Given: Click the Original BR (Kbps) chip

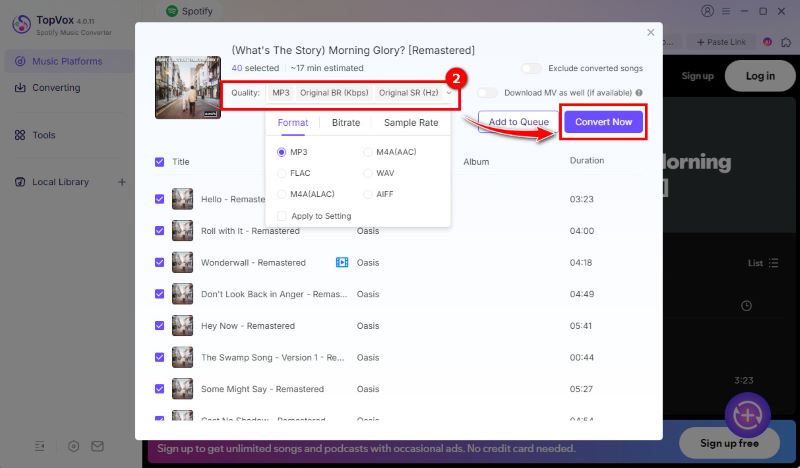Looking at the screenshot, I should pos(334,92).
